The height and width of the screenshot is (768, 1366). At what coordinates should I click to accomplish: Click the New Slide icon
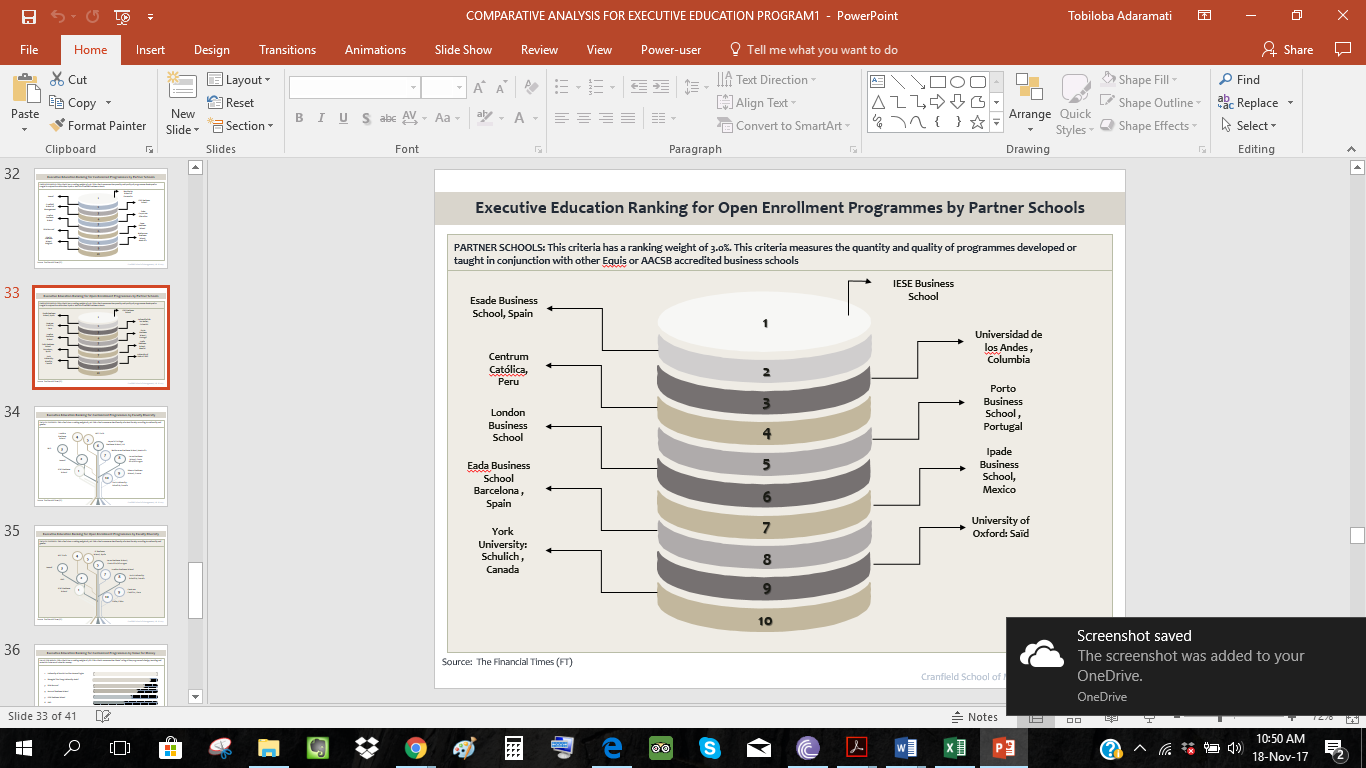point(182,87)
